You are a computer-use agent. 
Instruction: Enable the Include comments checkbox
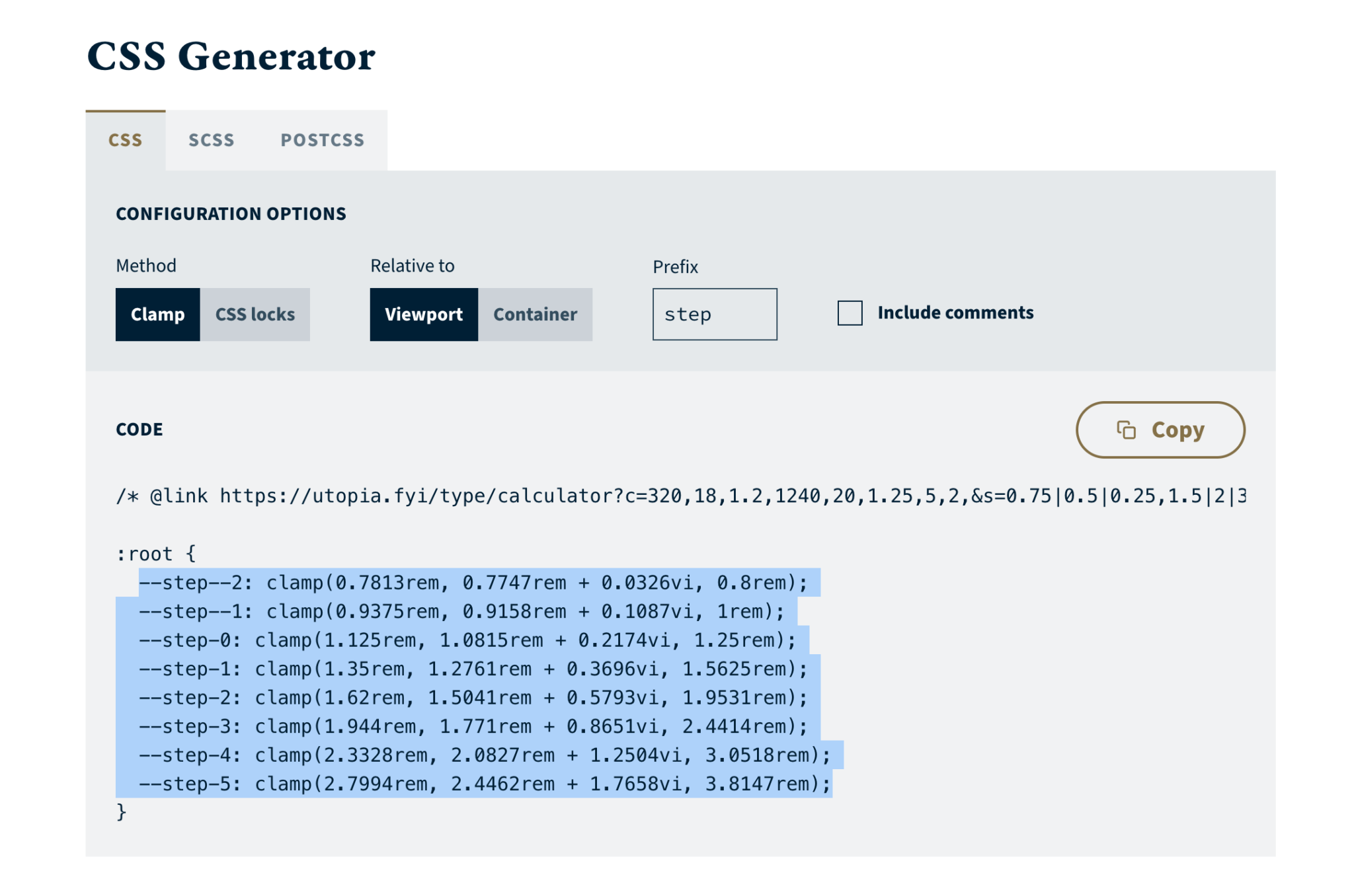[850, 313]
